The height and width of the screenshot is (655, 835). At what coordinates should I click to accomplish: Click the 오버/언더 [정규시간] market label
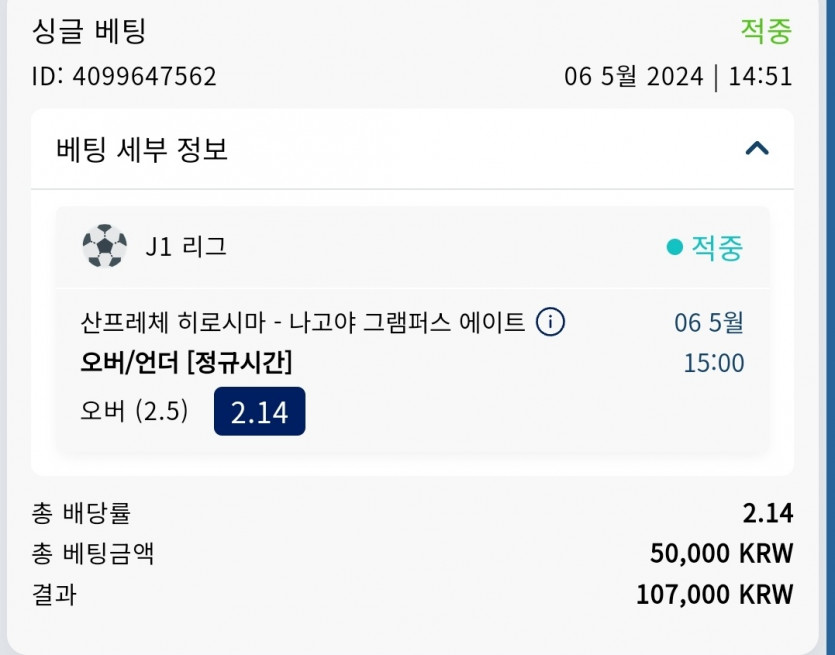pos(186,363)
